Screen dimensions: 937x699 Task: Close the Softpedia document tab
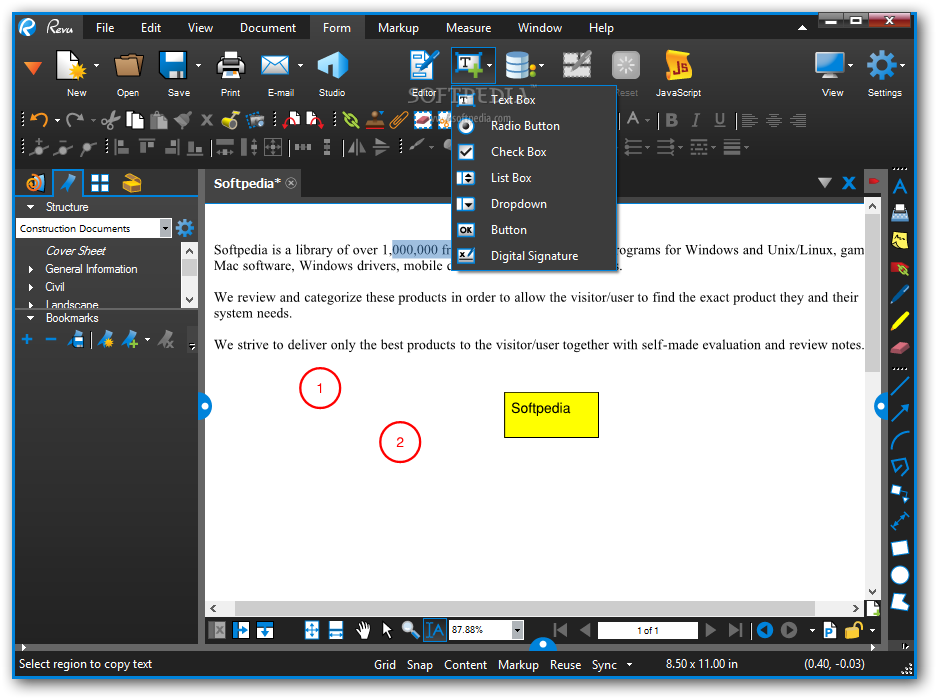click(x=291, y=183)
